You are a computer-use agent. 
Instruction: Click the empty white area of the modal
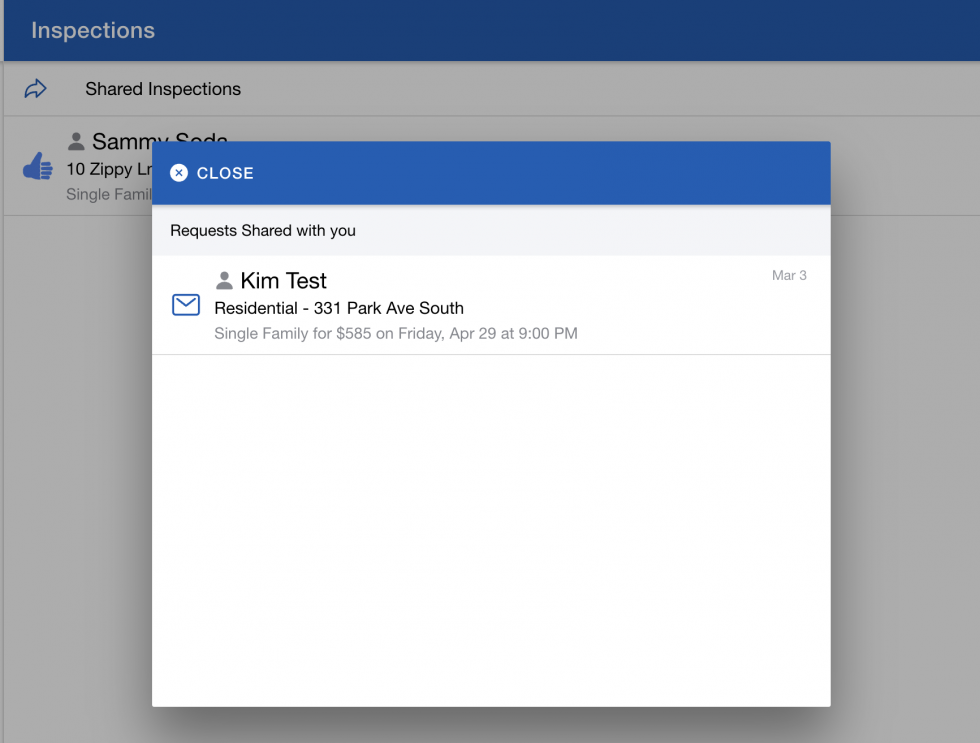[x=490, y=530]
